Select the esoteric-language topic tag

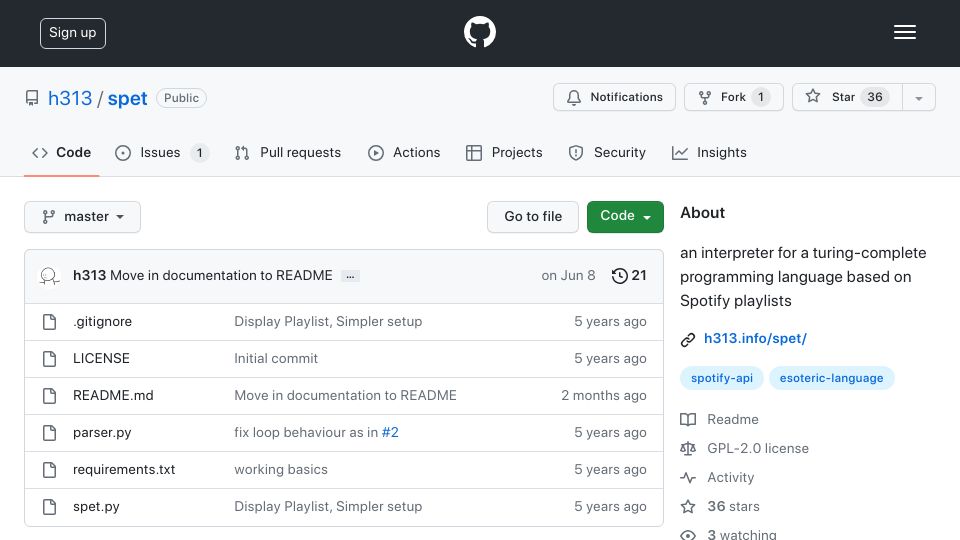tap(831, 378)
